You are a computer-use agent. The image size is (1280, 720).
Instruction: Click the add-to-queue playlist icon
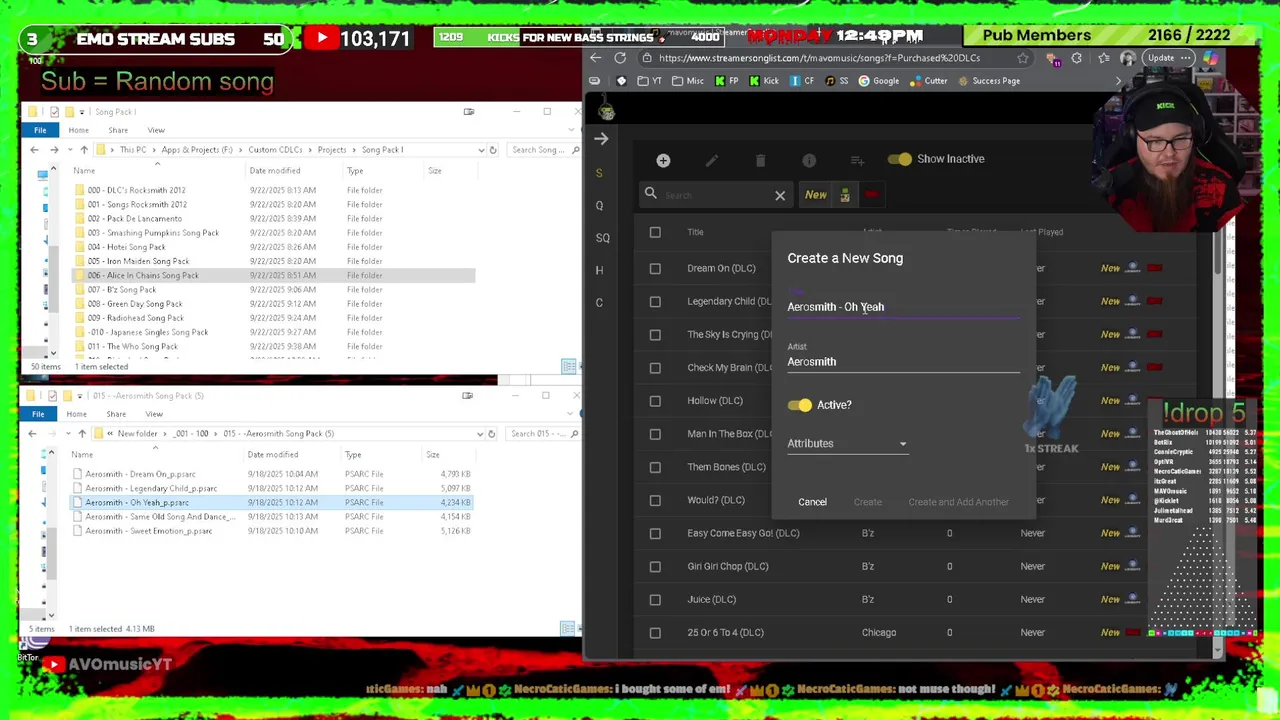point(857,160)
